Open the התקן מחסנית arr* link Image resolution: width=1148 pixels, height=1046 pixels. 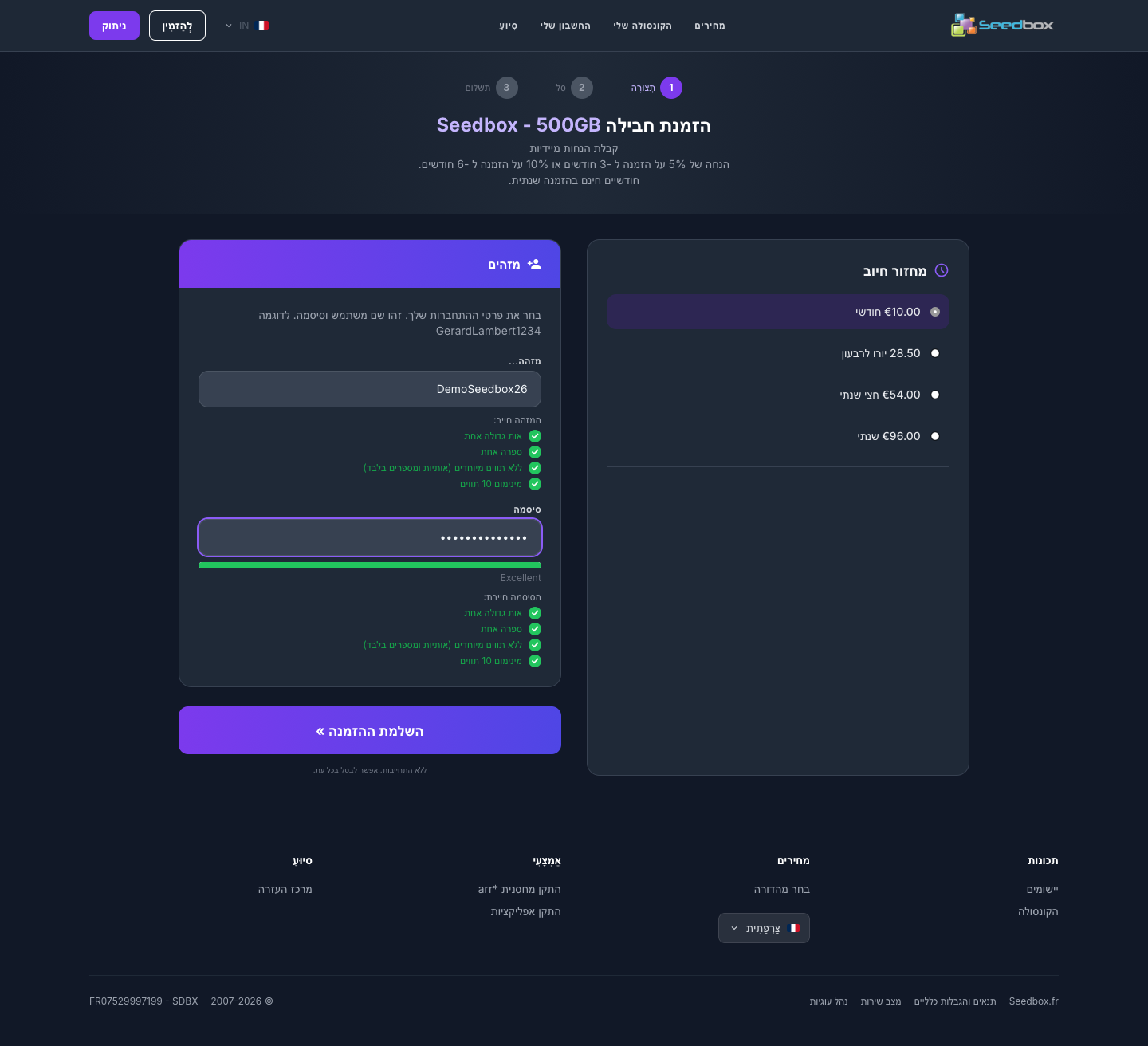point(520,889)
